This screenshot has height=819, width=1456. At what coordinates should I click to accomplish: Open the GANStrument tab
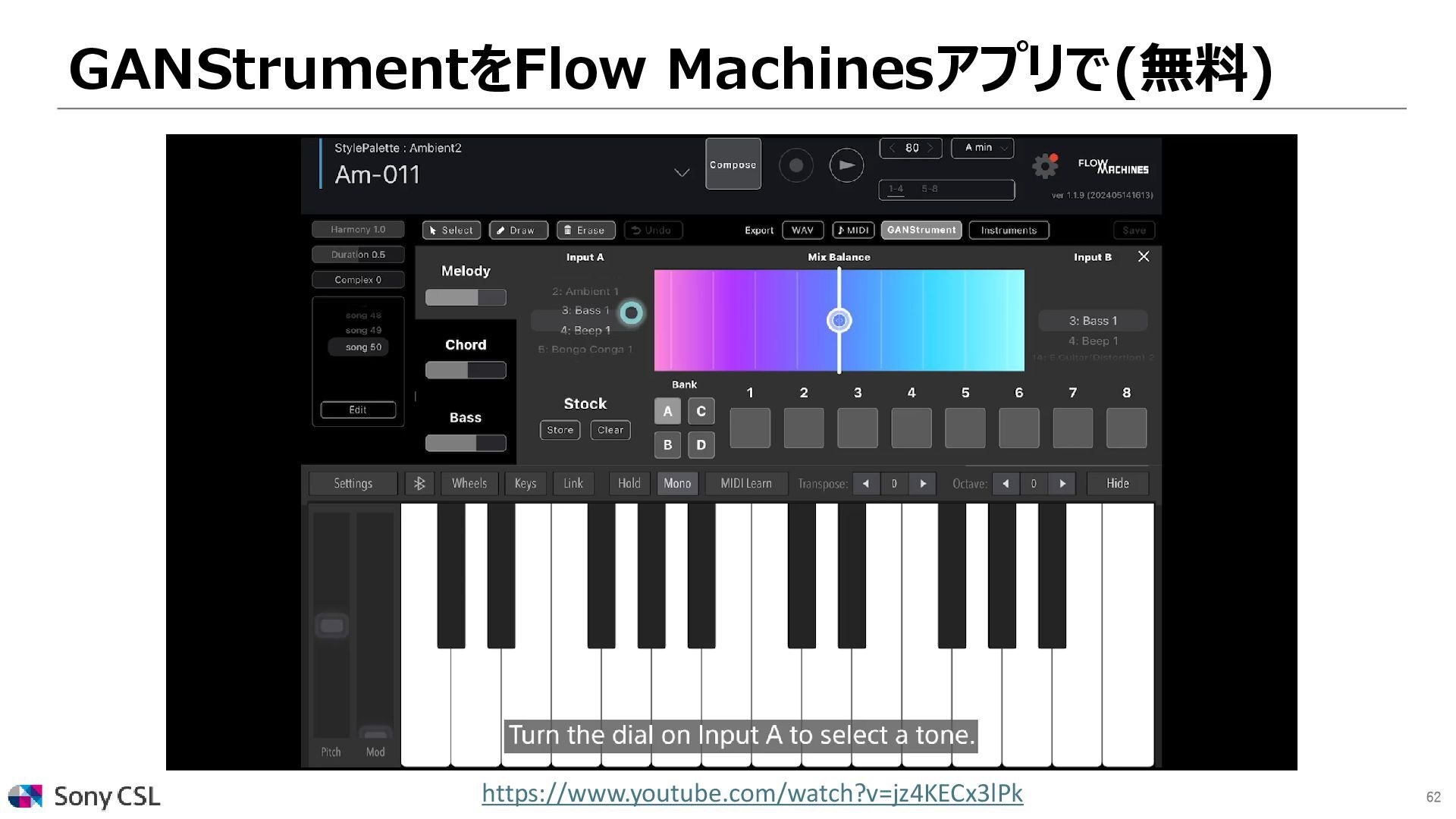[921, 230]
